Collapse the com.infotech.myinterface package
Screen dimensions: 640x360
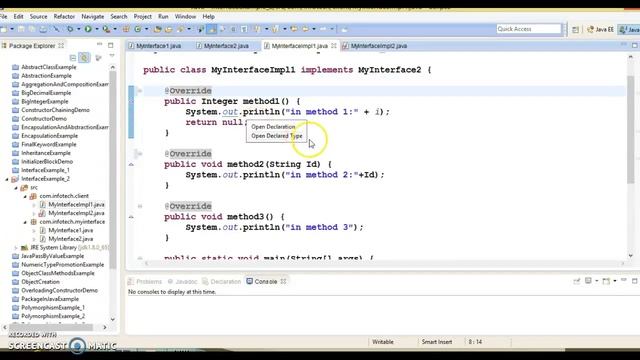[25, 222]
